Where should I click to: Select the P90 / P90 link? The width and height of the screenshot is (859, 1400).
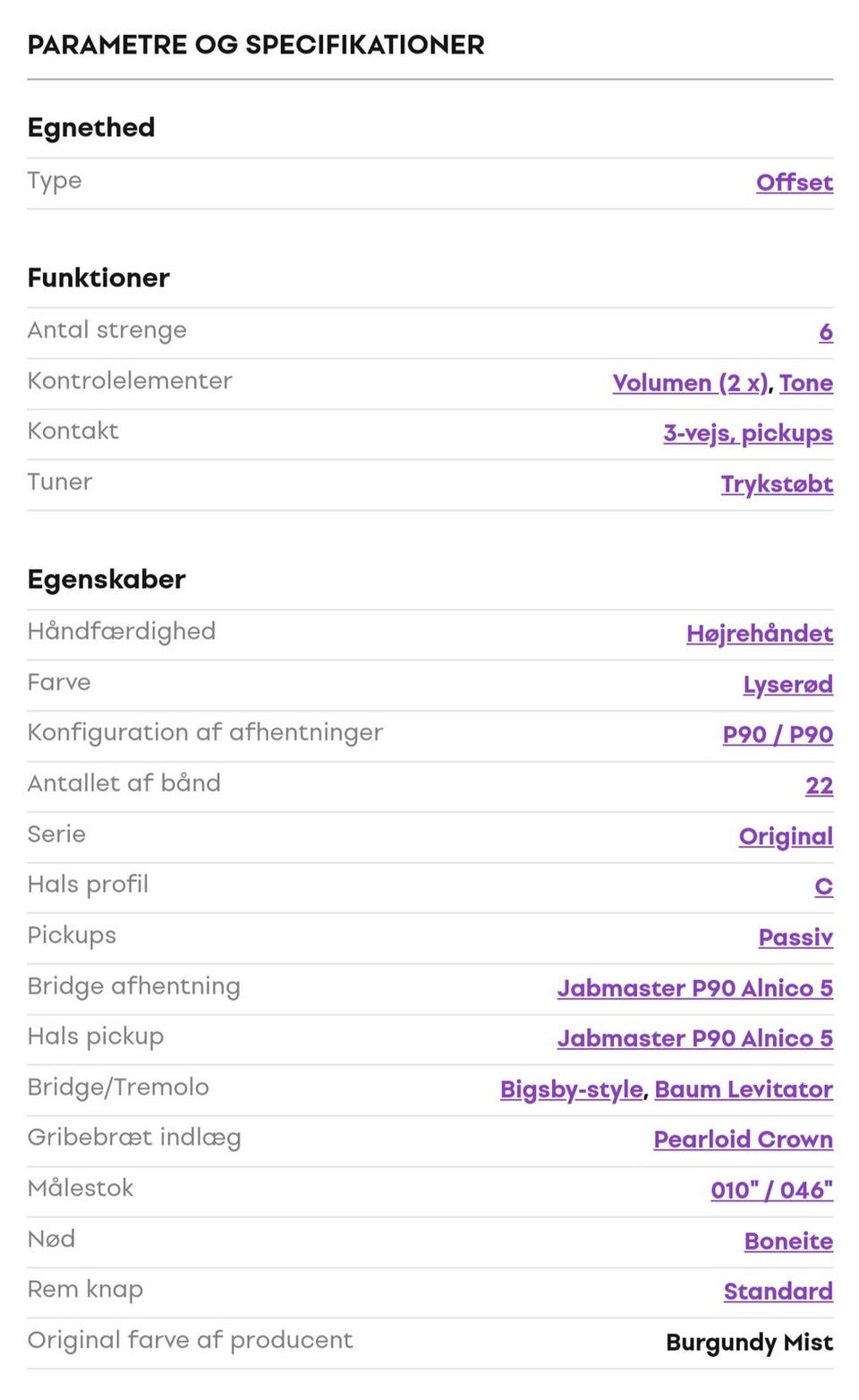pos(777,735)
